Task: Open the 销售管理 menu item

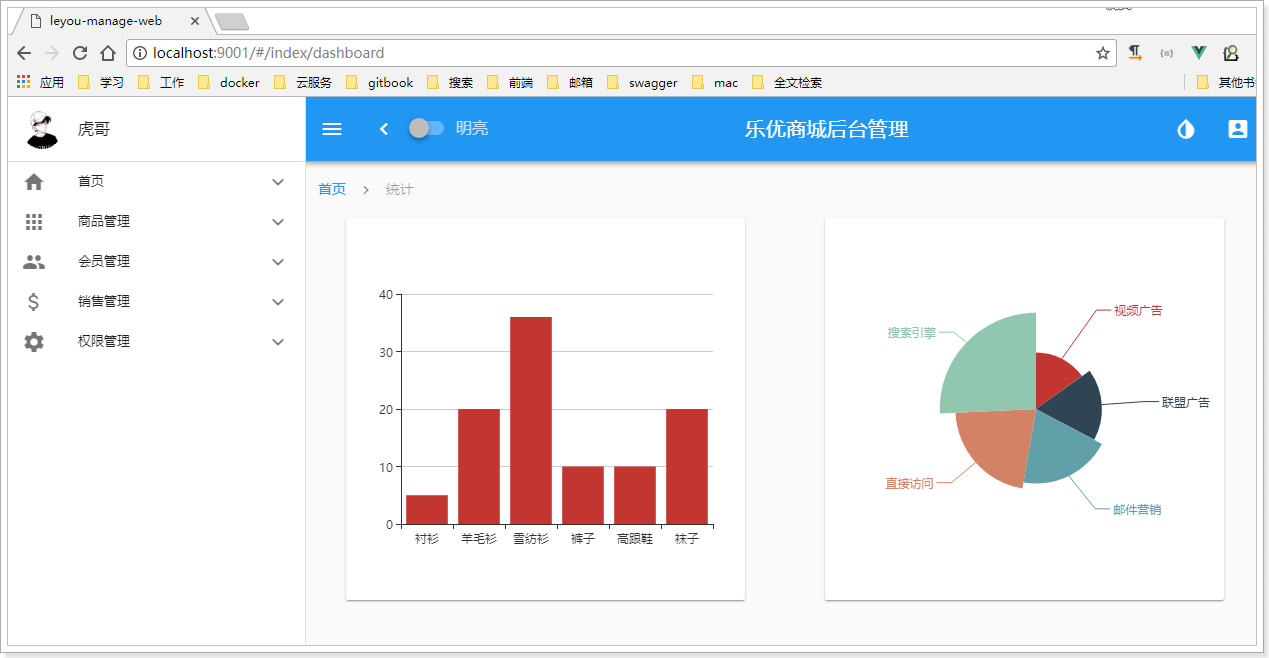Action: pyautogui.click(x=153, y=301)
